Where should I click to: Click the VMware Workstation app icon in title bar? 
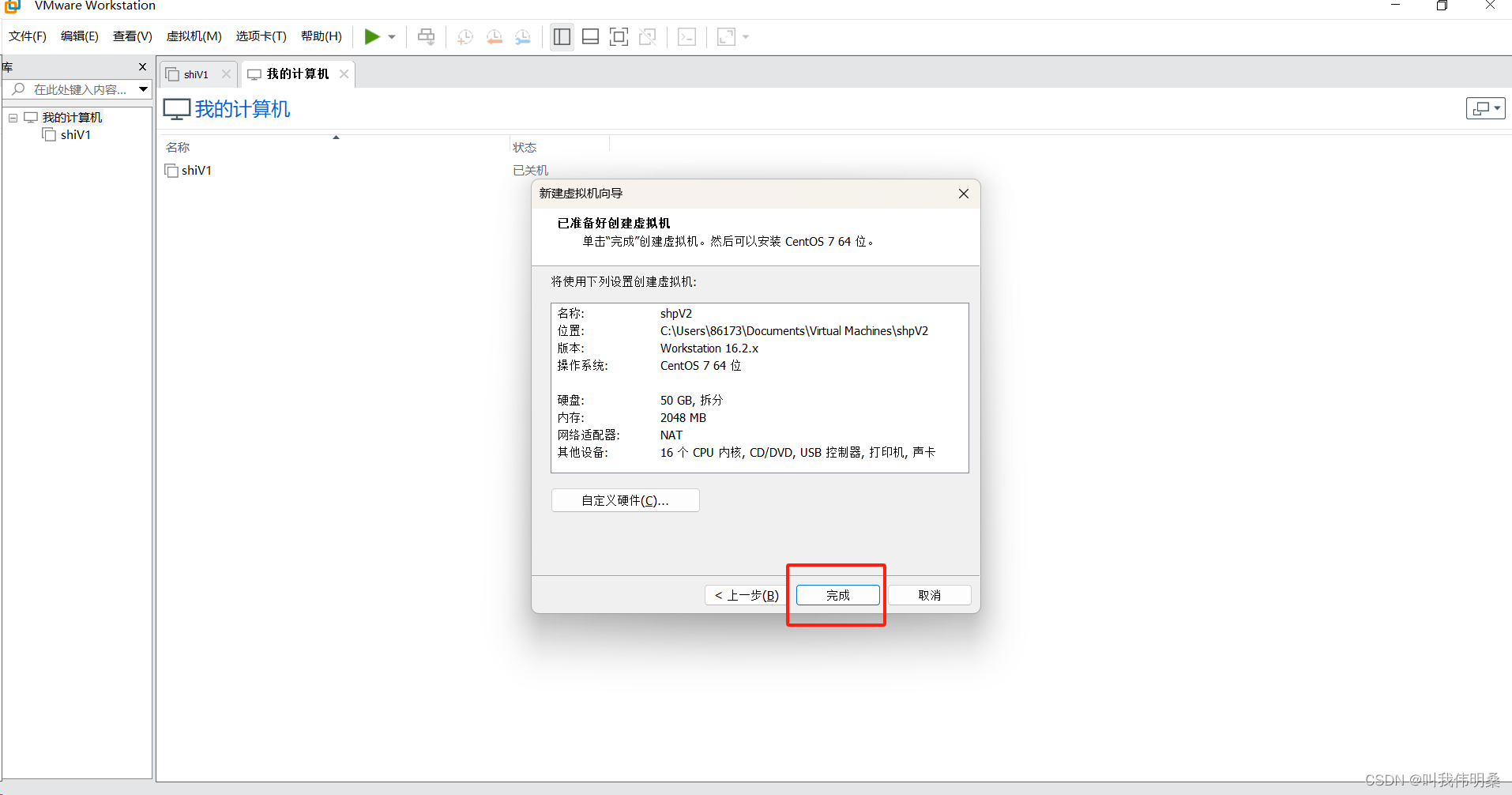pyautogui.click(x=13, y=6)
